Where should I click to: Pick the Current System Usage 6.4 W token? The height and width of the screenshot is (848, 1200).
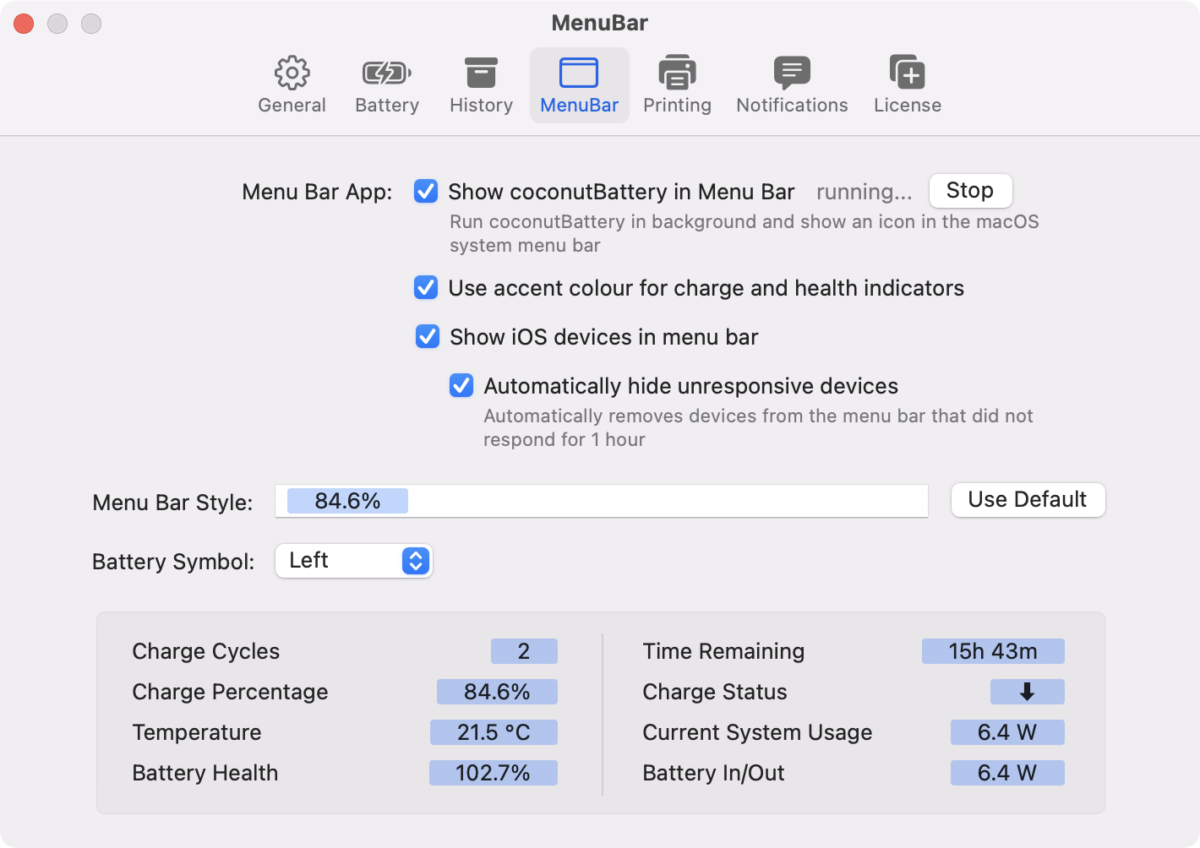1007,732
